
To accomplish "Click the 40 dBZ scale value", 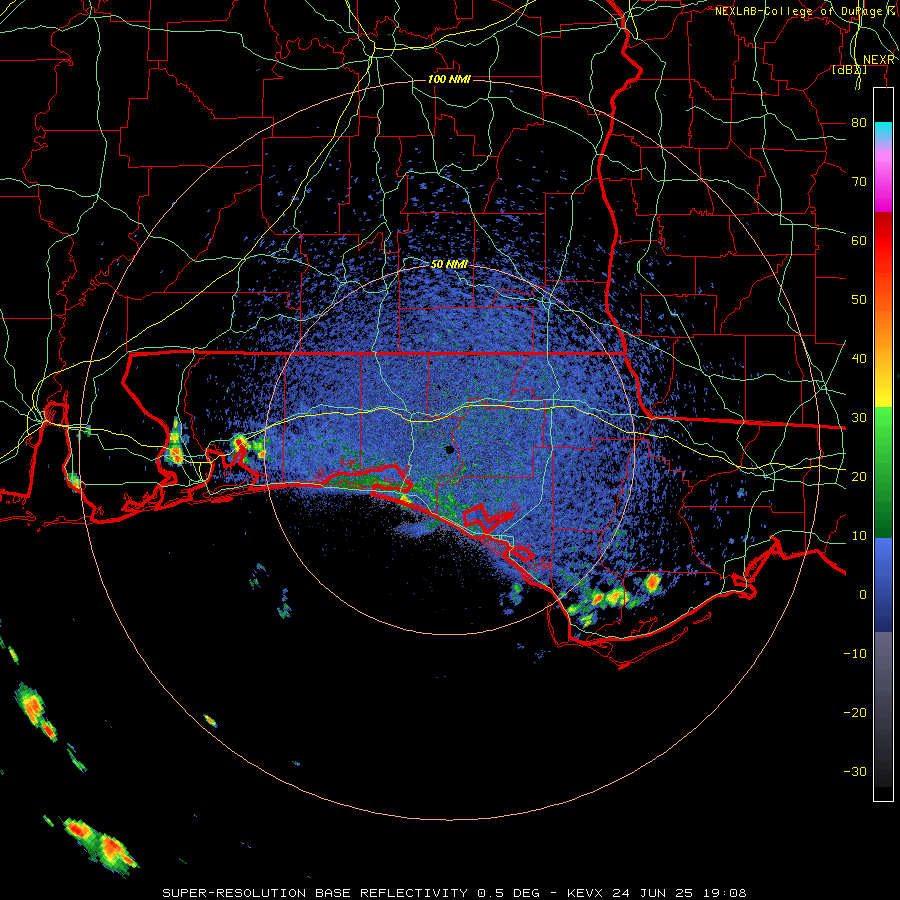I will point(859,359).
